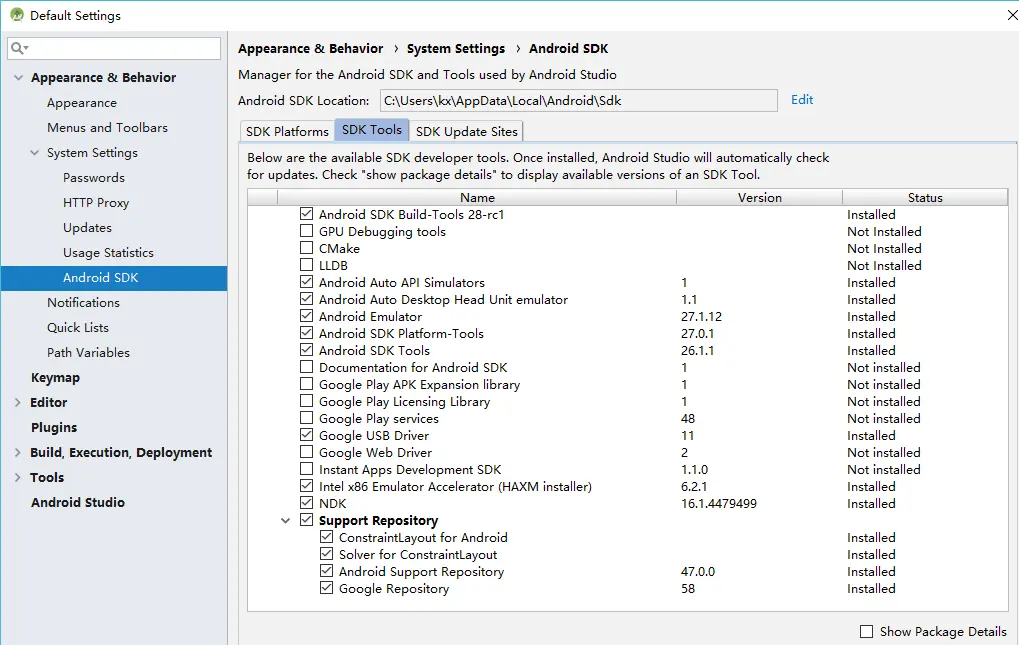
Task: Open the Plugins settings page
Action: point(54,428)
